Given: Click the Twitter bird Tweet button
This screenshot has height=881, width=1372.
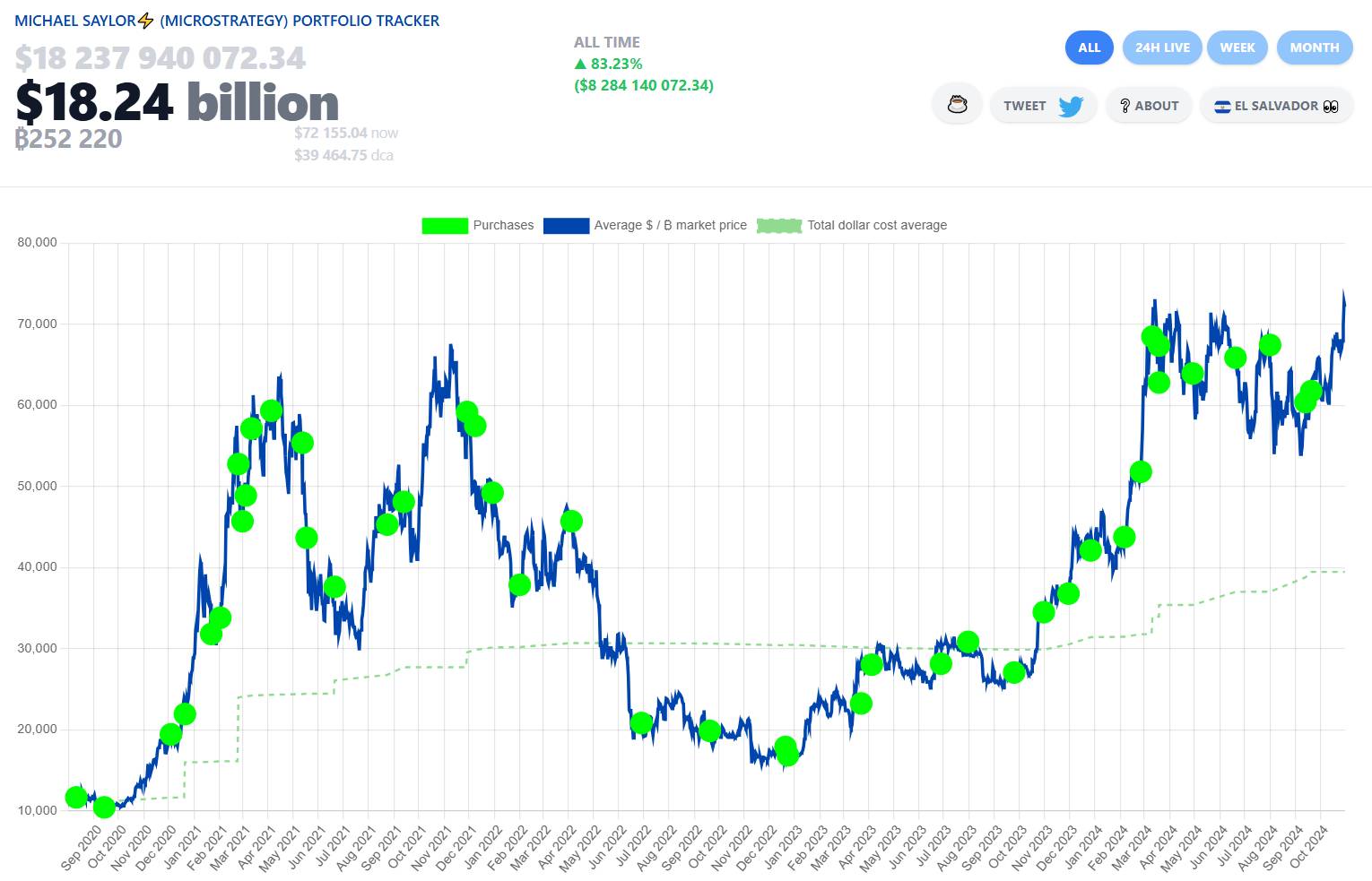Looking at the screenshot, I should coord(1043,105).
